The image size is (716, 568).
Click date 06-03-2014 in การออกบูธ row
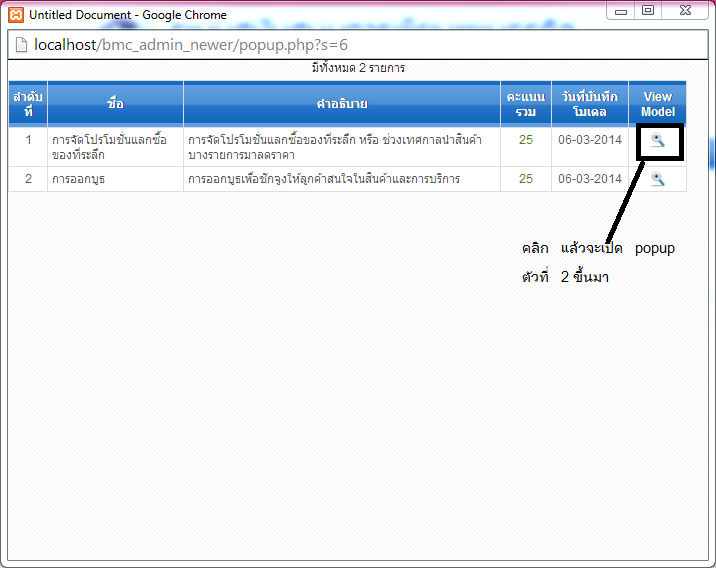point(590,179)
